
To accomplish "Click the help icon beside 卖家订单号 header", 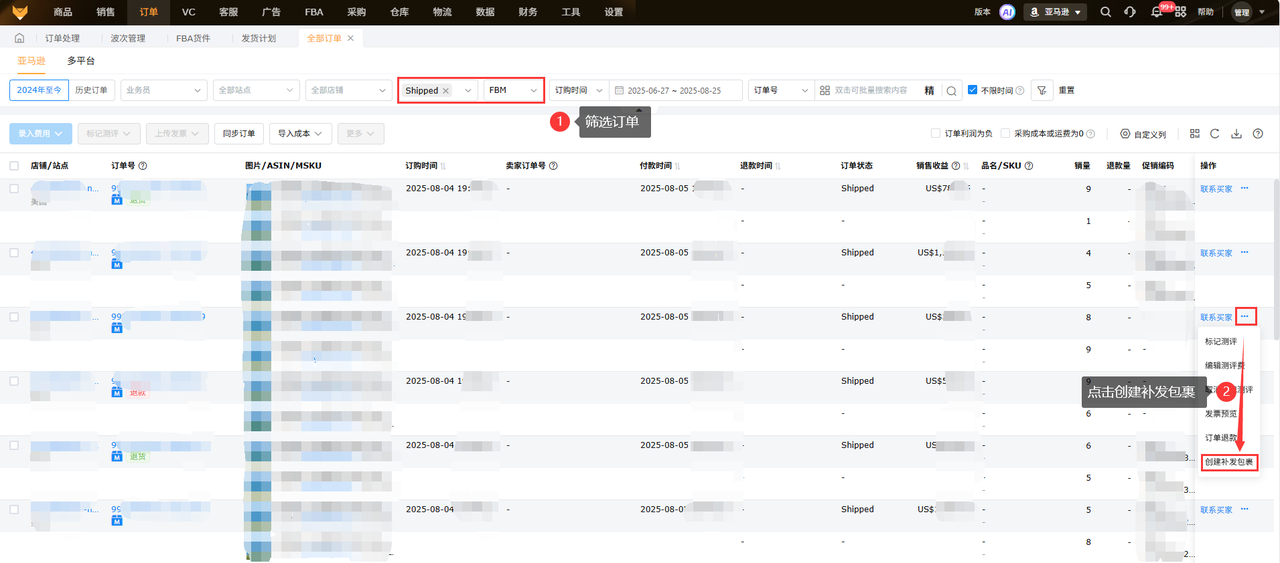I will point(553,166).
